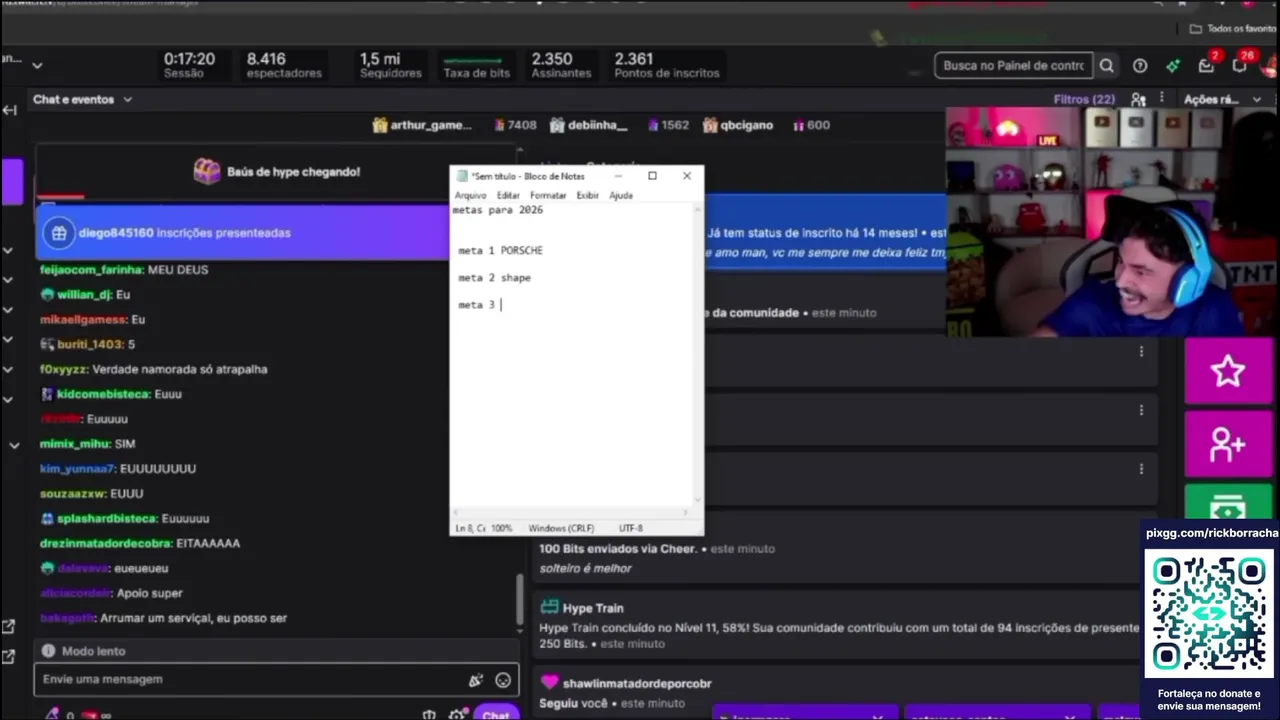Click the UTF-8 status in Notepad
Screen dimensions: 1280x720
[x=631, y=528]
